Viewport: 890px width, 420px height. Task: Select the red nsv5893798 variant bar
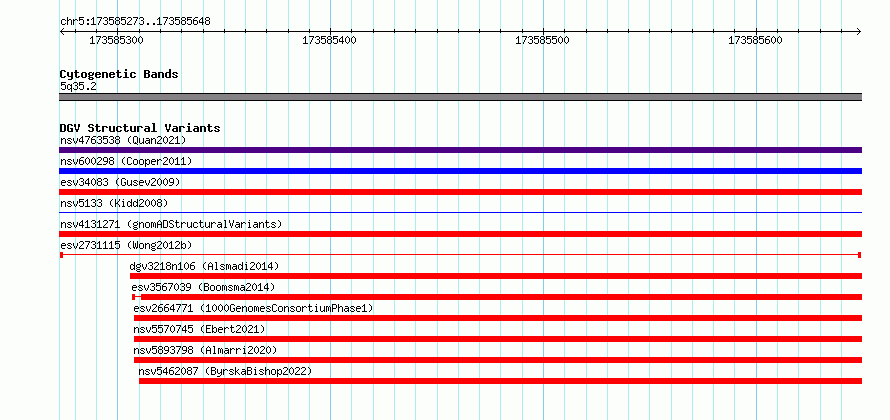point(498,360)
